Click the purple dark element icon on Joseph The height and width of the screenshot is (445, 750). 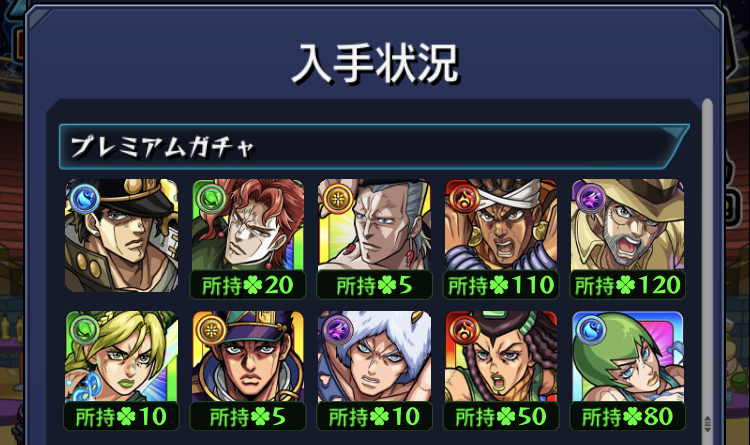pos(591,198)
